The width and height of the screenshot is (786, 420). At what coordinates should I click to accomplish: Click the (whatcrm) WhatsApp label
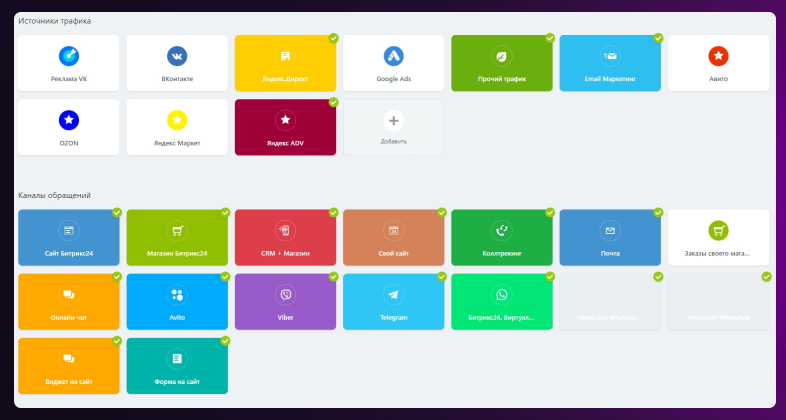[x=718, y=318]
